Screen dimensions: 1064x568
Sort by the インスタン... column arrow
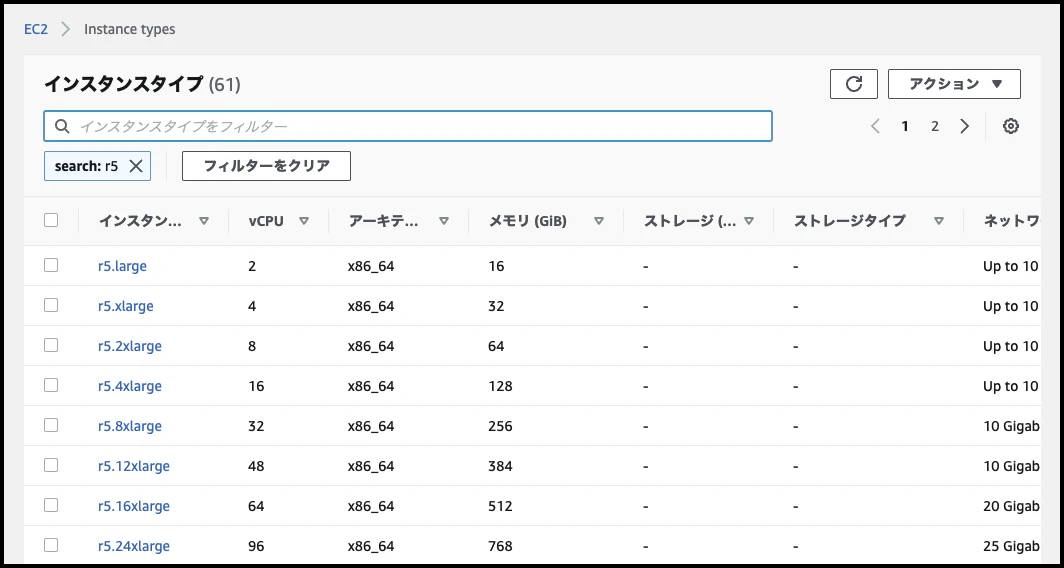click(204, 221)
